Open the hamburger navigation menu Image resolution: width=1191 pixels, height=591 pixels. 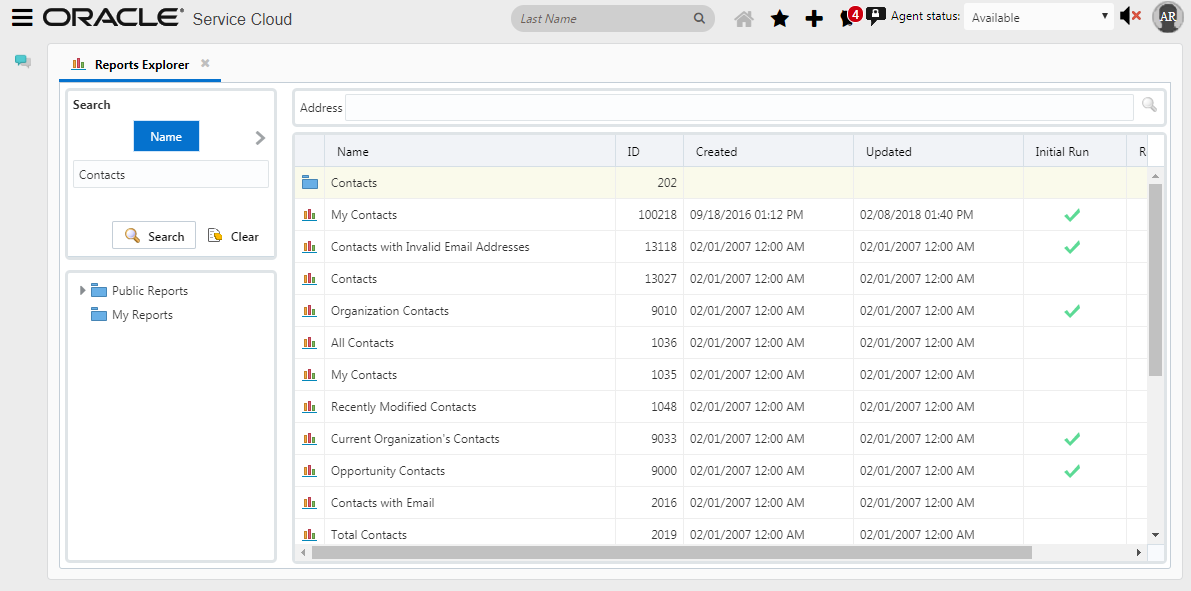(22, 18)
